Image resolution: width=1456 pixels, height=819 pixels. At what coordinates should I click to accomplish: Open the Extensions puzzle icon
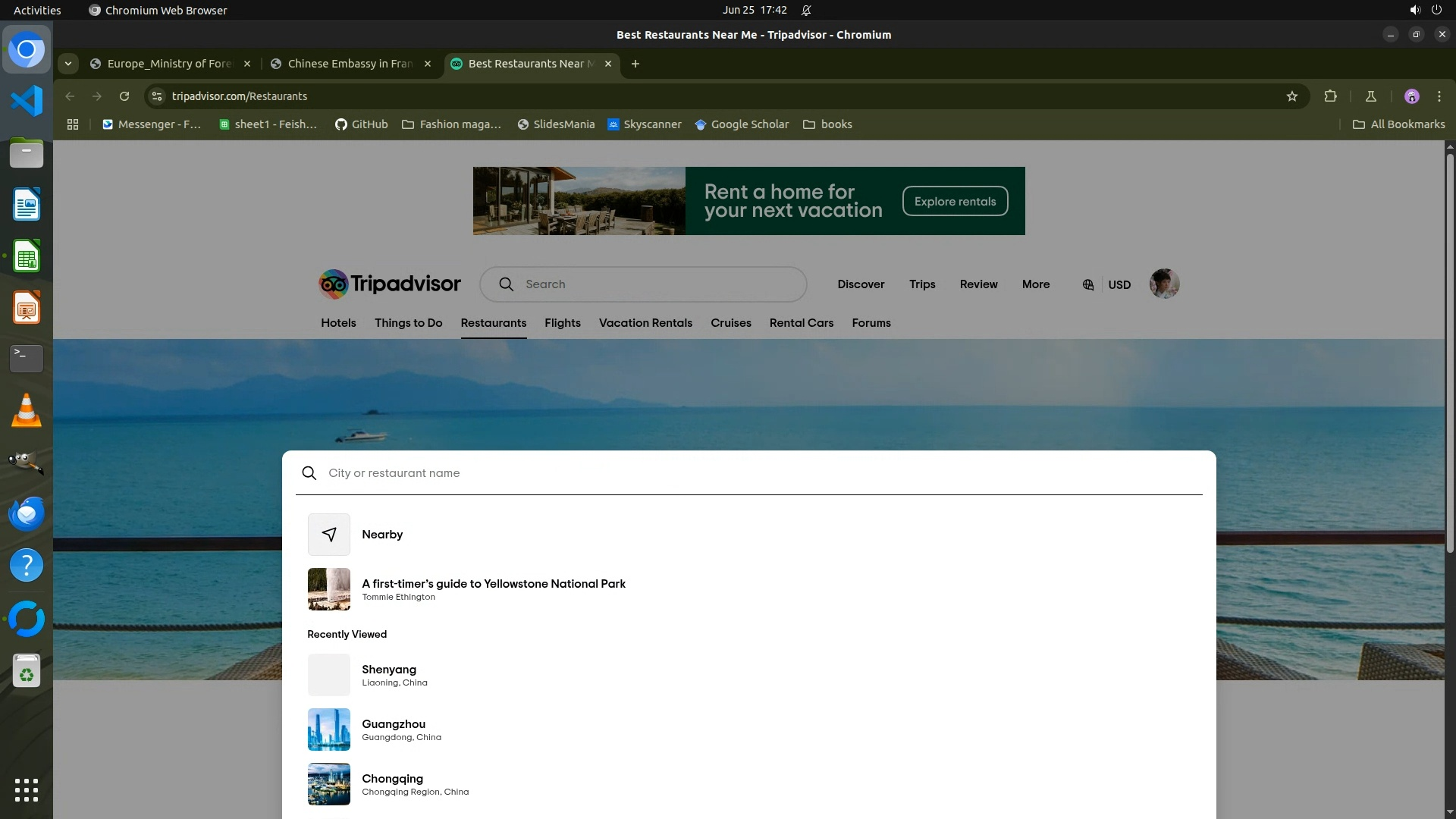(1330, 96)
